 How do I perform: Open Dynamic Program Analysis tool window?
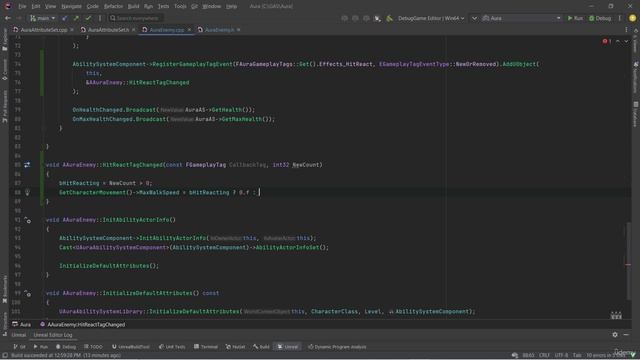pyautogui.click(x=337, y=347)
